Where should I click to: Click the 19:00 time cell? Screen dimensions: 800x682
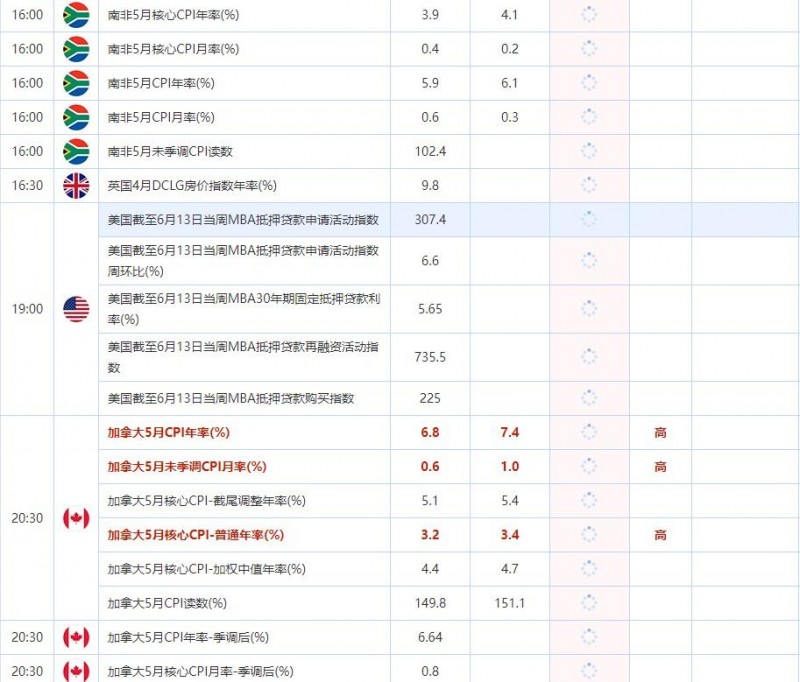point(27,309)
